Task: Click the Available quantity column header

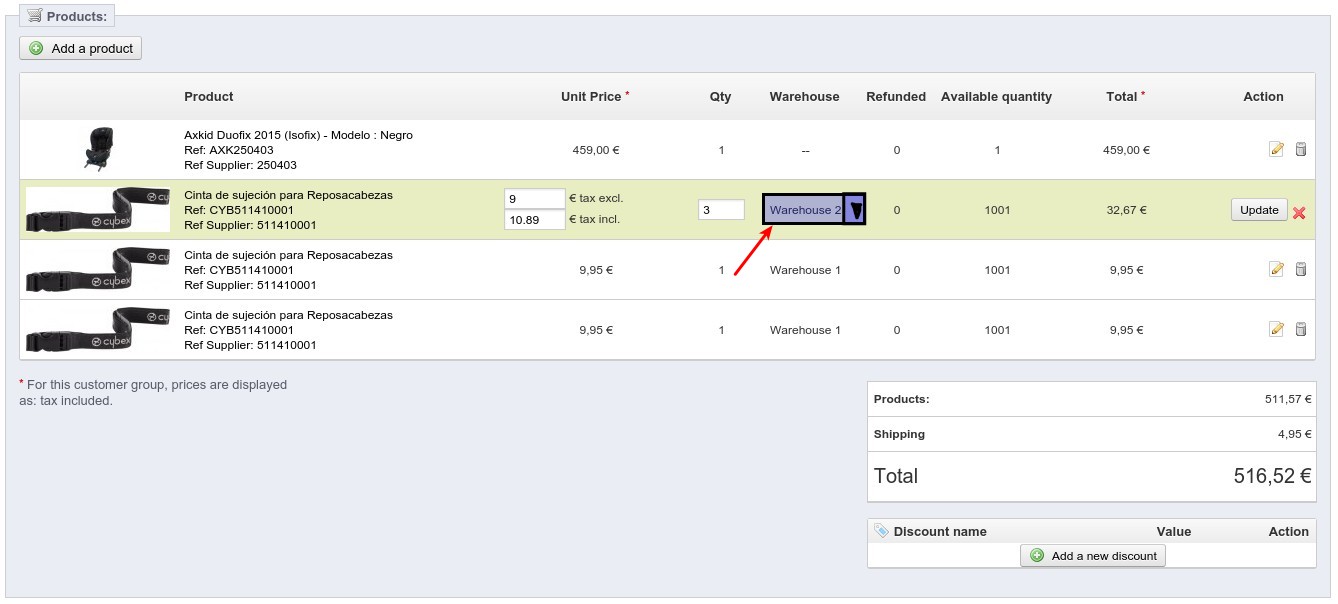Action: pos(996,96)
